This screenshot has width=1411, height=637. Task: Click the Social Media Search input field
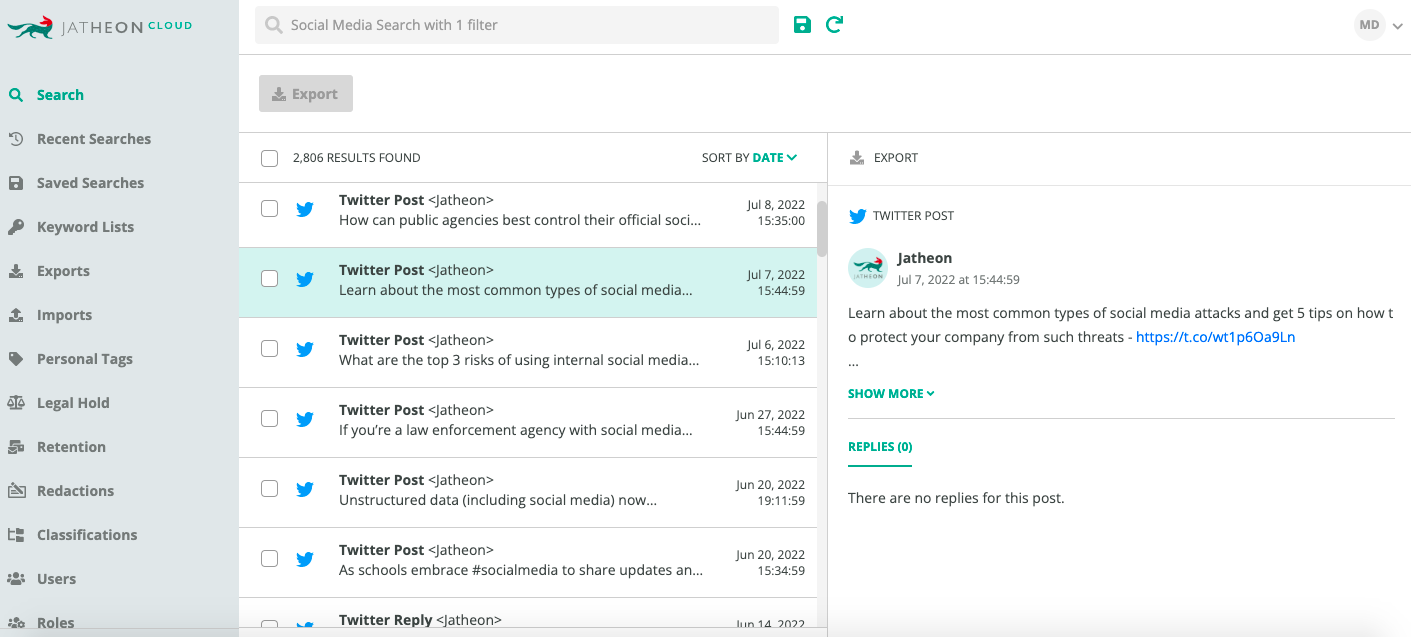(x=517, y=25)
